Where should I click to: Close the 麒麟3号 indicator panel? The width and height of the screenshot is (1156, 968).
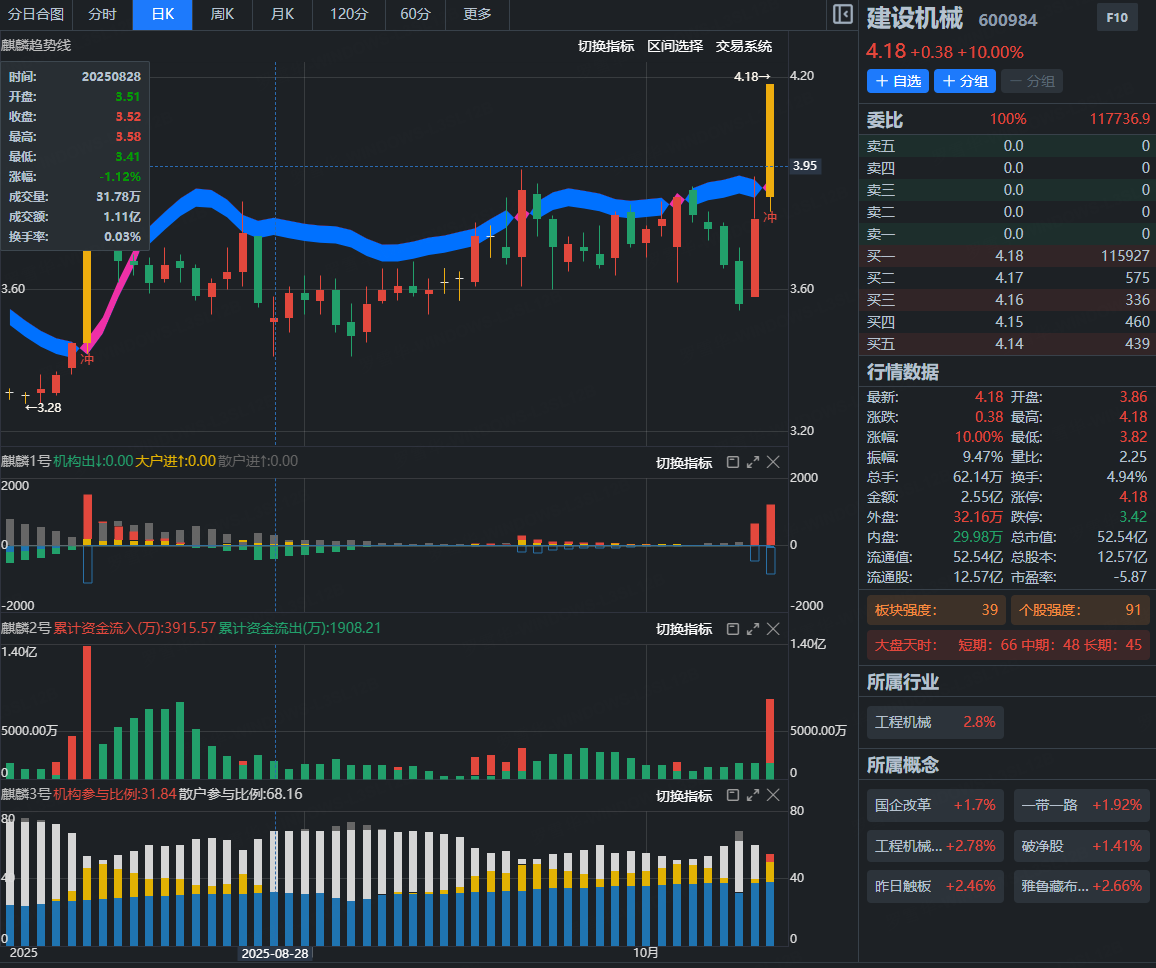click(x=773, y=795)
